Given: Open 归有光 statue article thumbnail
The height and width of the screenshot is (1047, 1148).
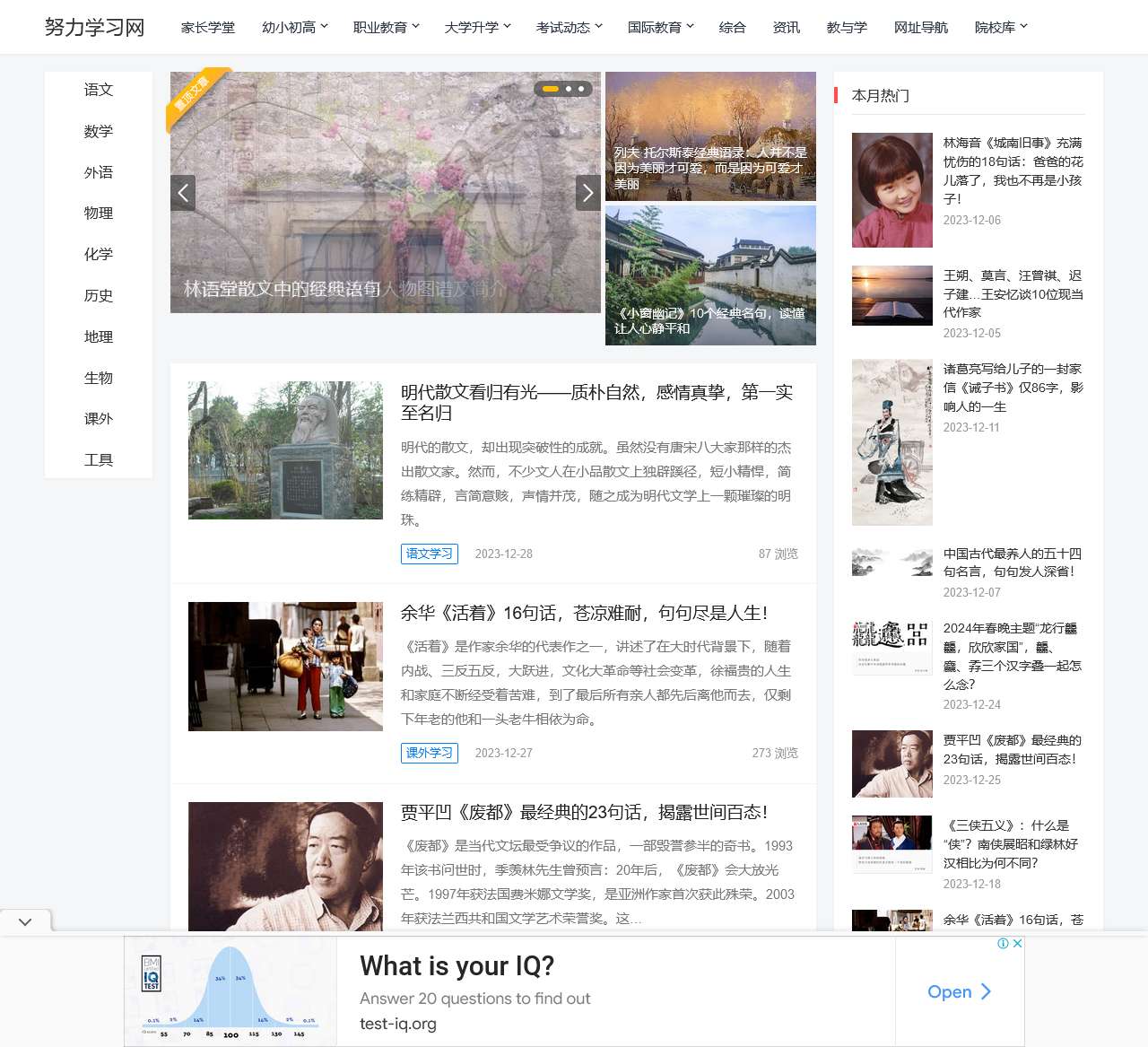Looking at the screenshot, I should tap(285, 450).
